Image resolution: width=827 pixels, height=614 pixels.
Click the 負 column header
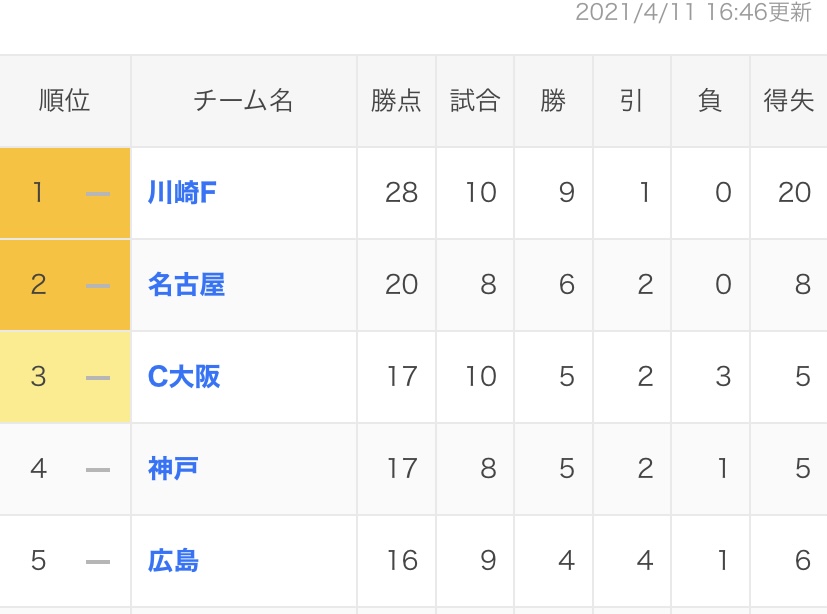click(x=710, y=101)
